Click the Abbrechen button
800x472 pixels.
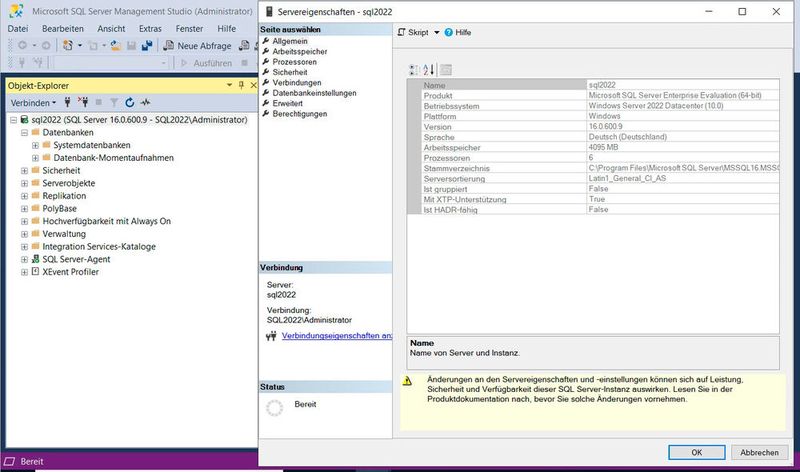(759, 452)
